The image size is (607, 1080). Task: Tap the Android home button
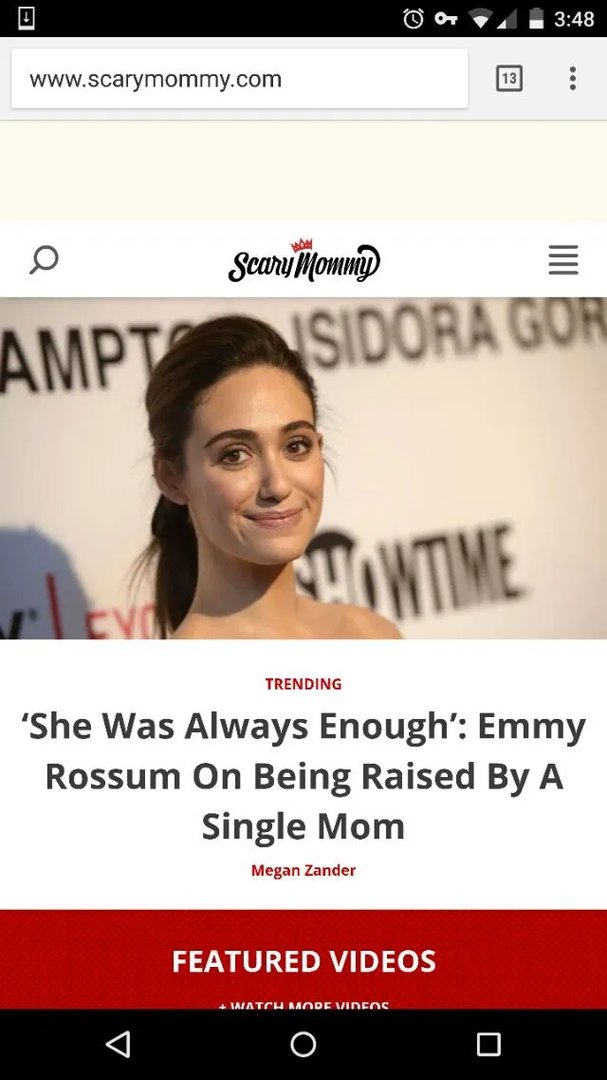[303, 1043]
